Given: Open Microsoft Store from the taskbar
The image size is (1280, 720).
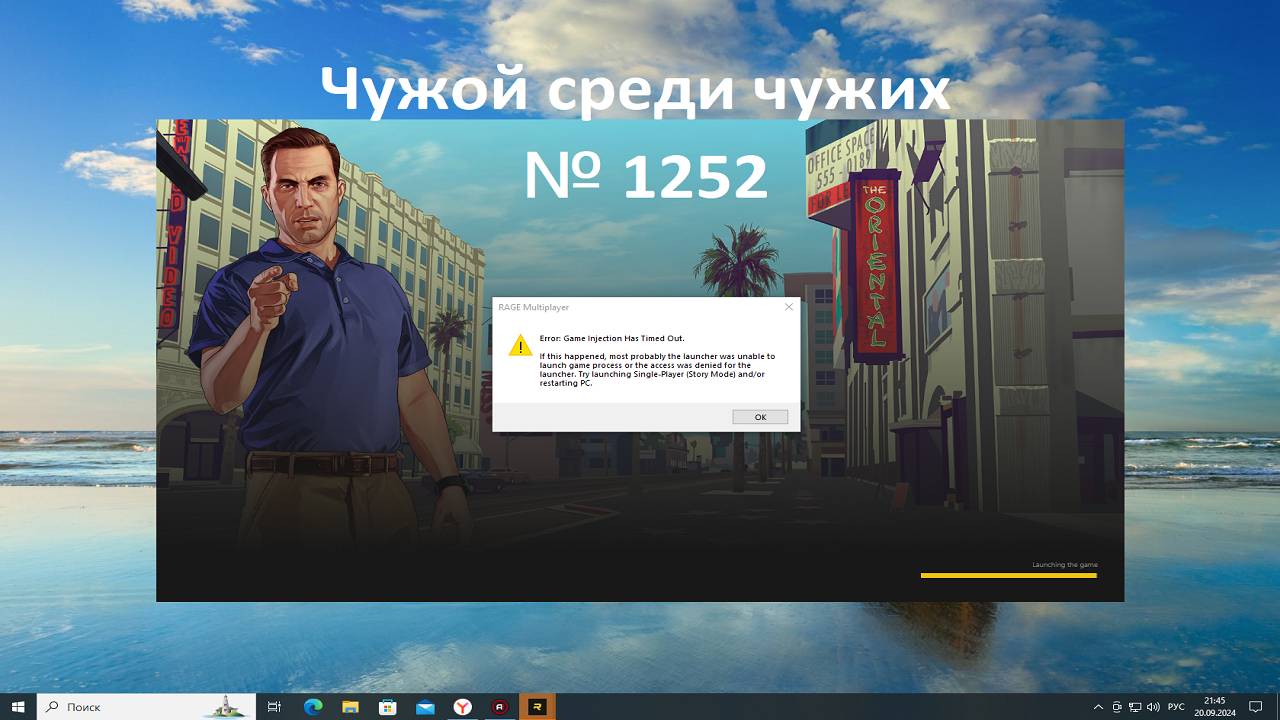Looking at the screenshot, I should click(388, 707).
